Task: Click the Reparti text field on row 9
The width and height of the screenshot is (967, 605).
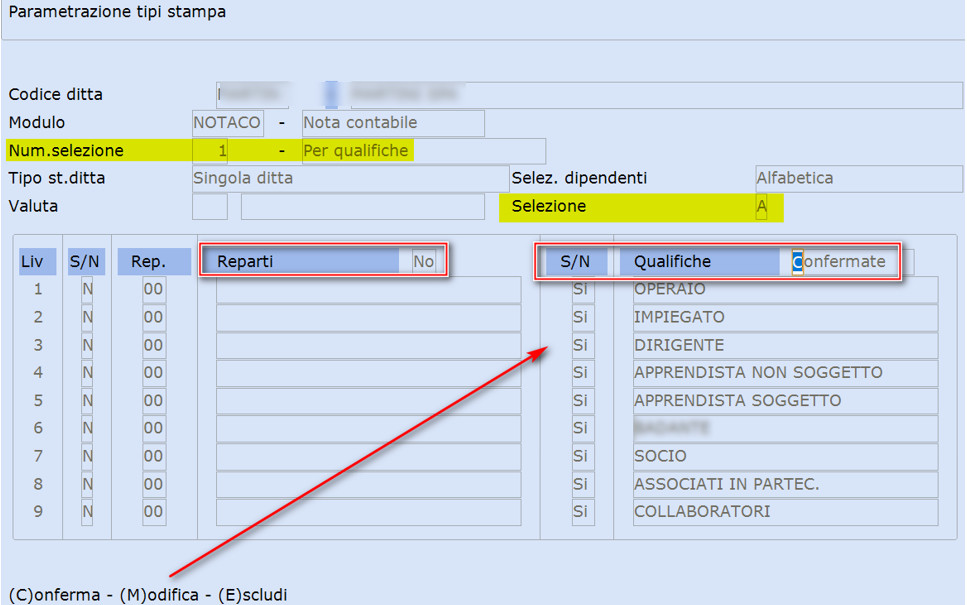Action: (368, 512)
